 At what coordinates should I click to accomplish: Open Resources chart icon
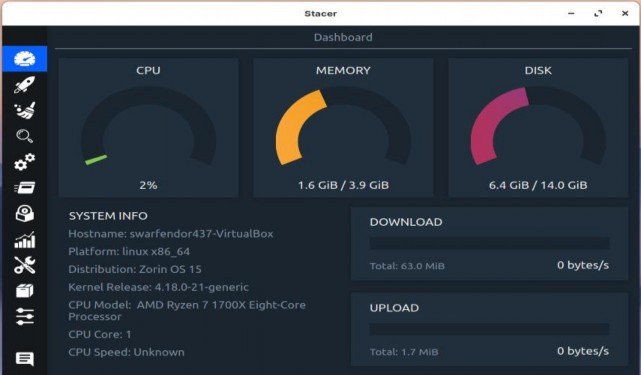(25, 240)
